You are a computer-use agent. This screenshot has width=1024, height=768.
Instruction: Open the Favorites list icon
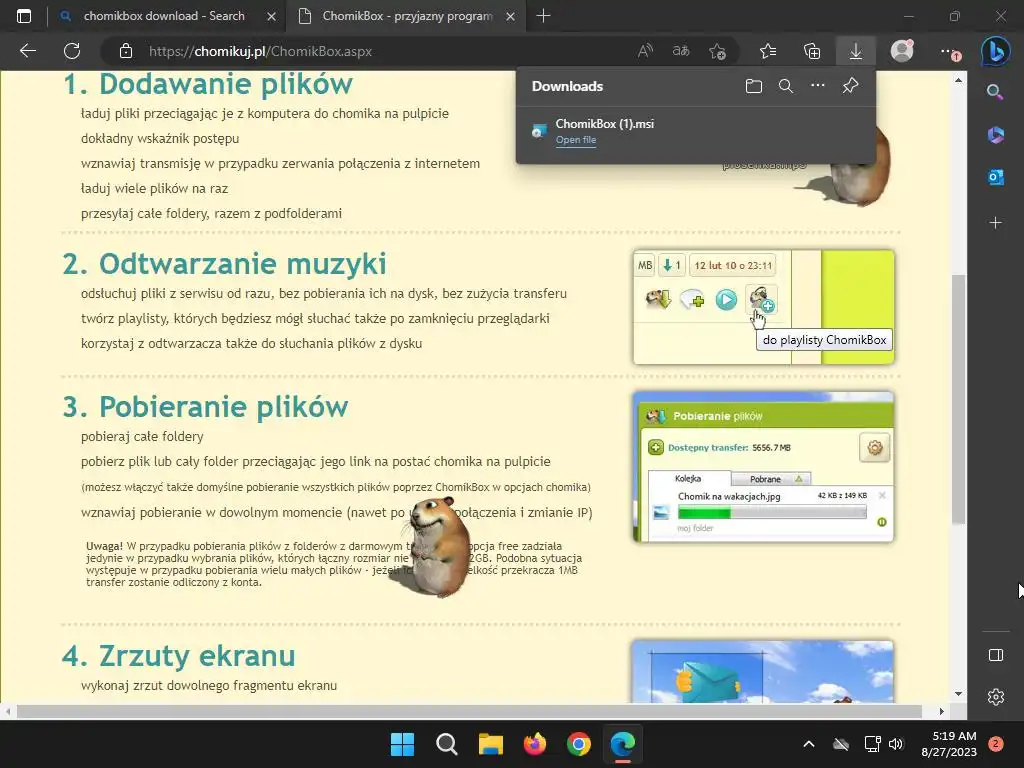coord(768,51)
